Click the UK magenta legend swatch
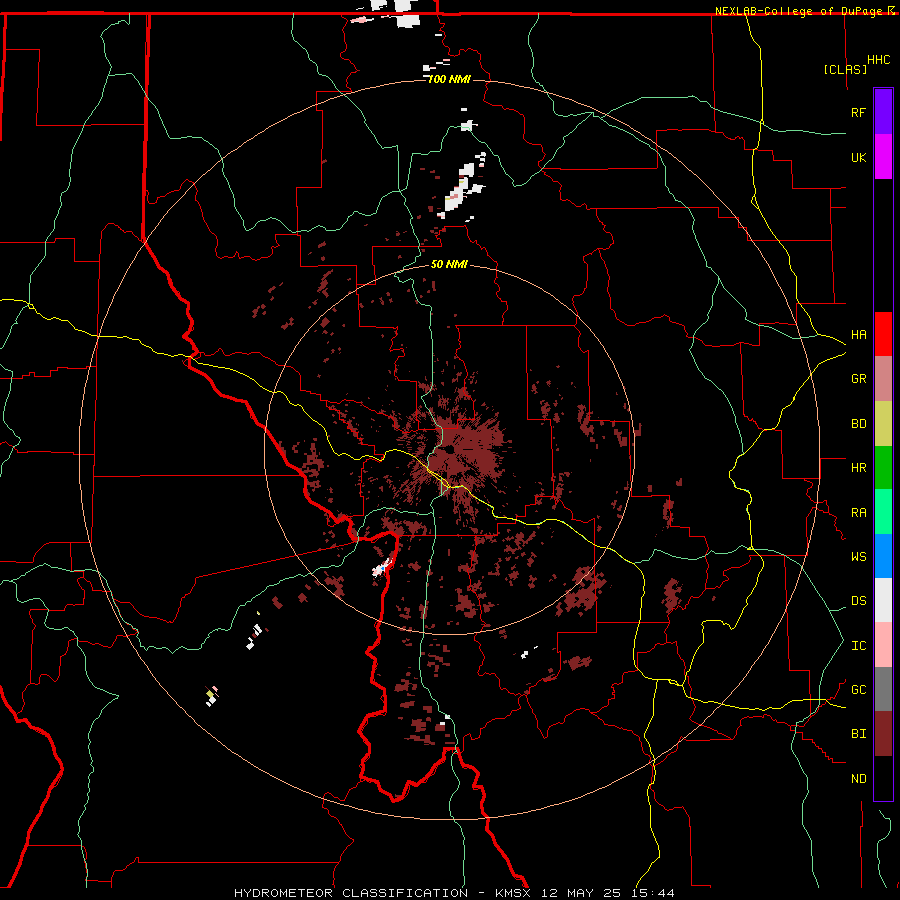 [x=883, y=157]
